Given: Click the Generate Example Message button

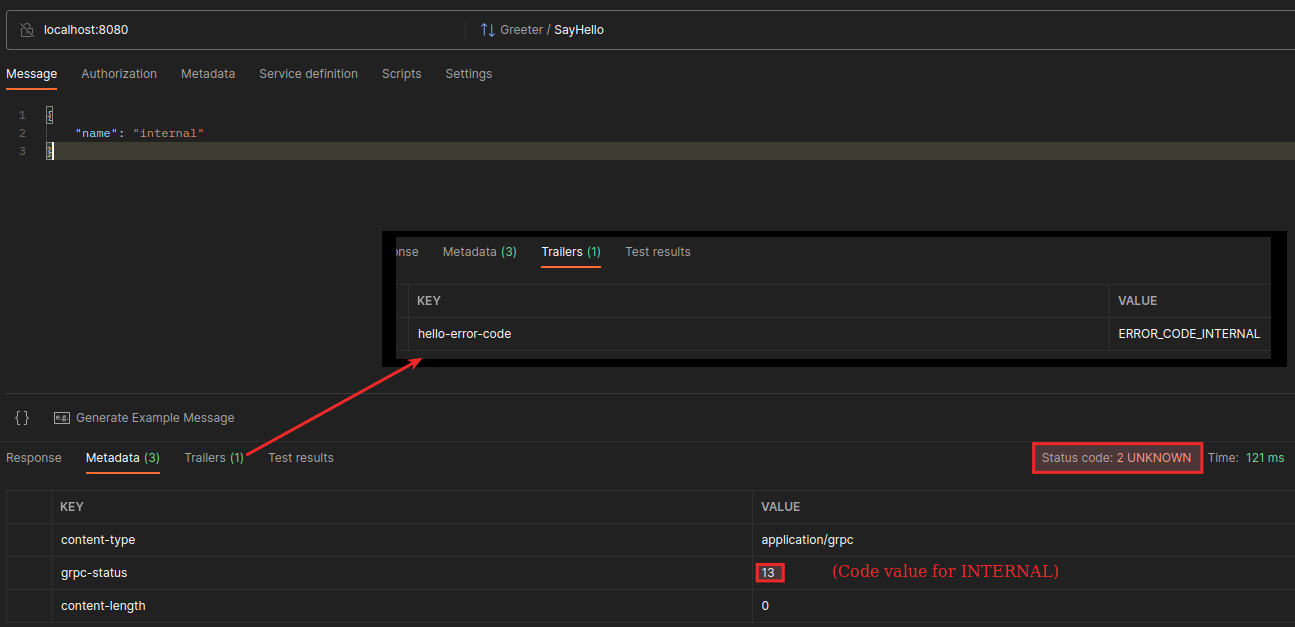Looking at the screenshot, I should pyautogui.click(x=144, y=418).
